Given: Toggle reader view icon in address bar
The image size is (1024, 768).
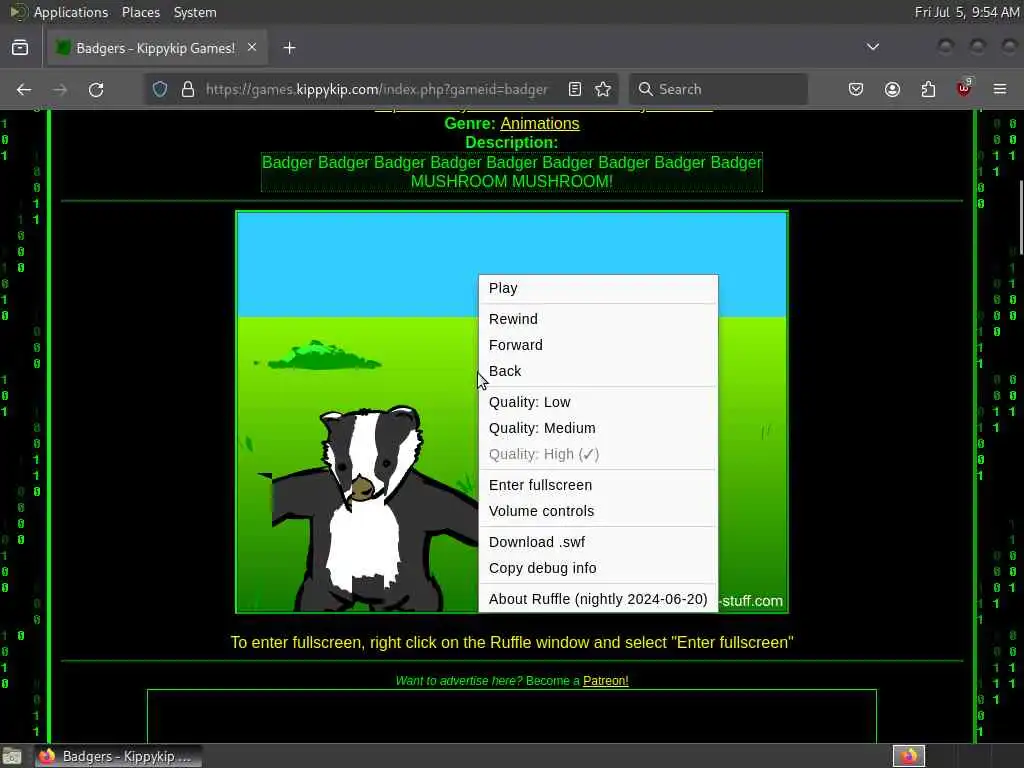Looking at the screenshot, I should tap(575, 89).
